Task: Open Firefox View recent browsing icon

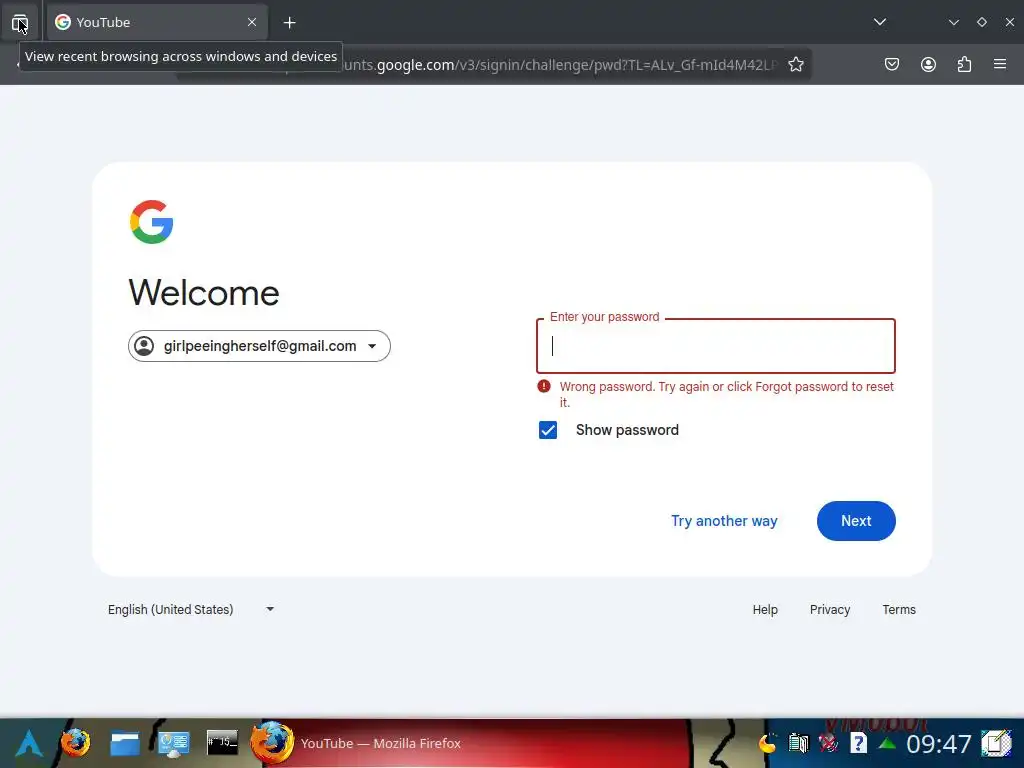Action: (20, 24)
